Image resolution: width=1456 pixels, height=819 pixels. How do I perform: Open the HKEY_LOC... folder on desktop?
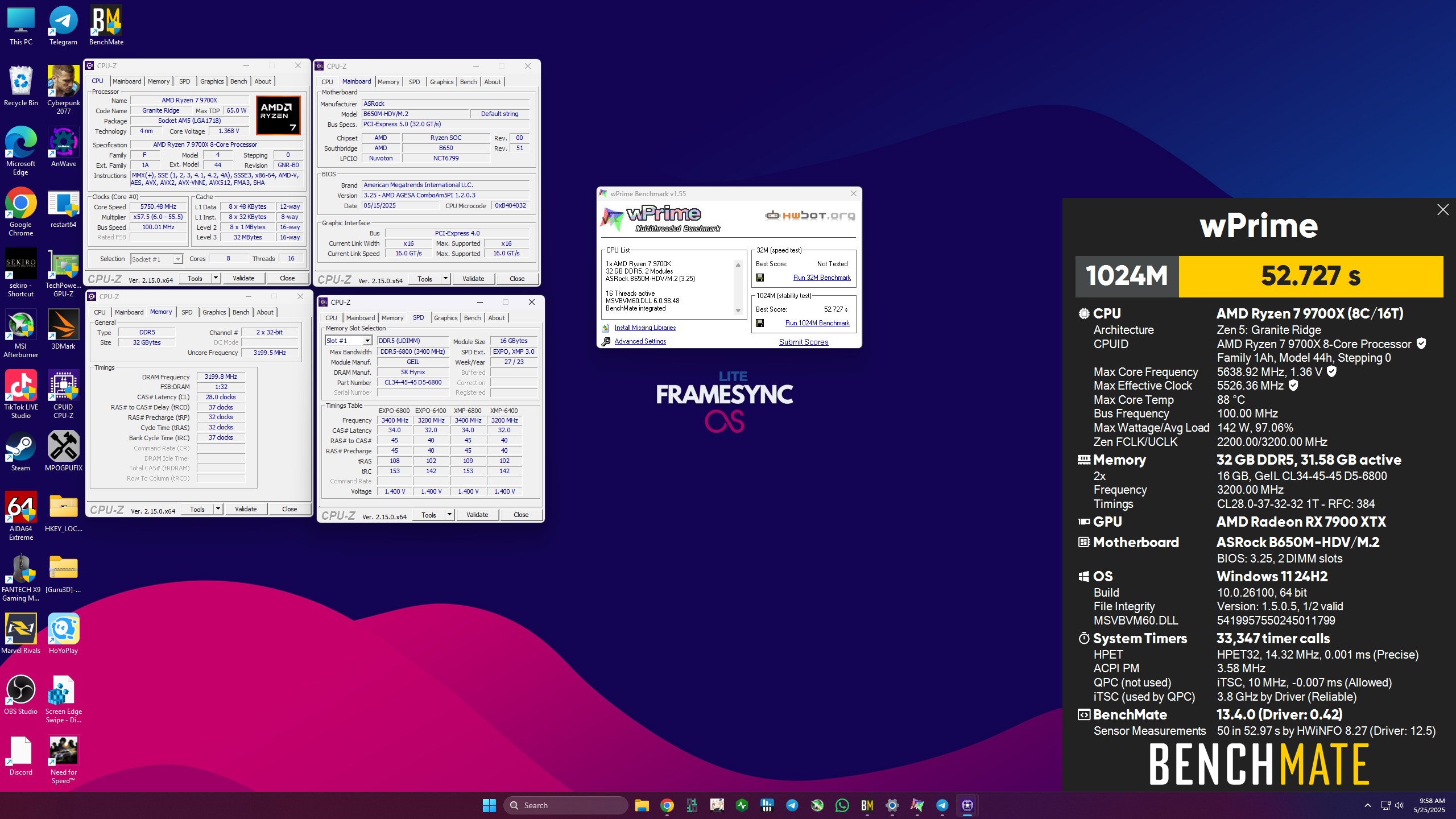pyautogui.click(x=63, y=512)
